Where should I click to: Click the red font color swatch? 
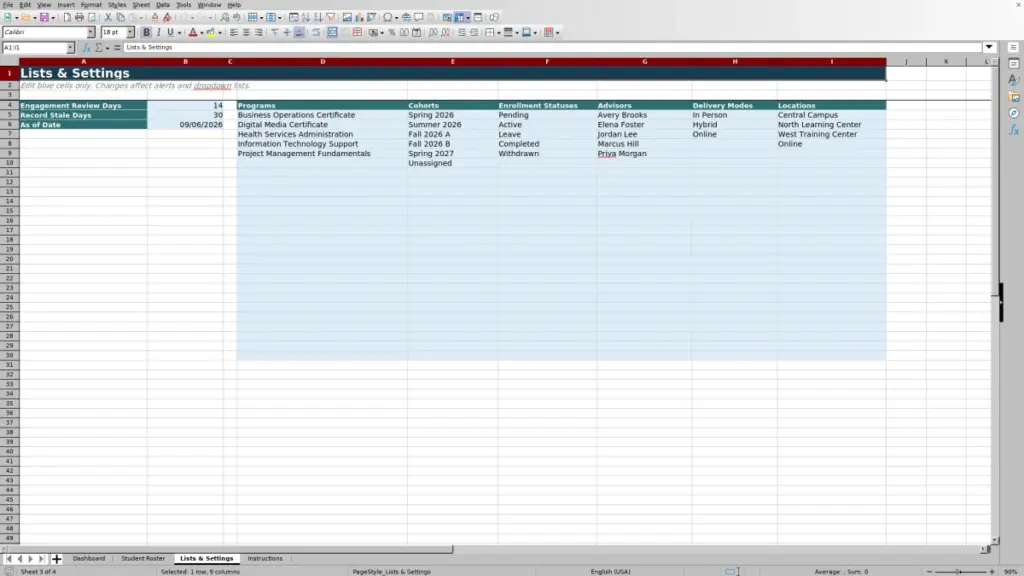193,33
